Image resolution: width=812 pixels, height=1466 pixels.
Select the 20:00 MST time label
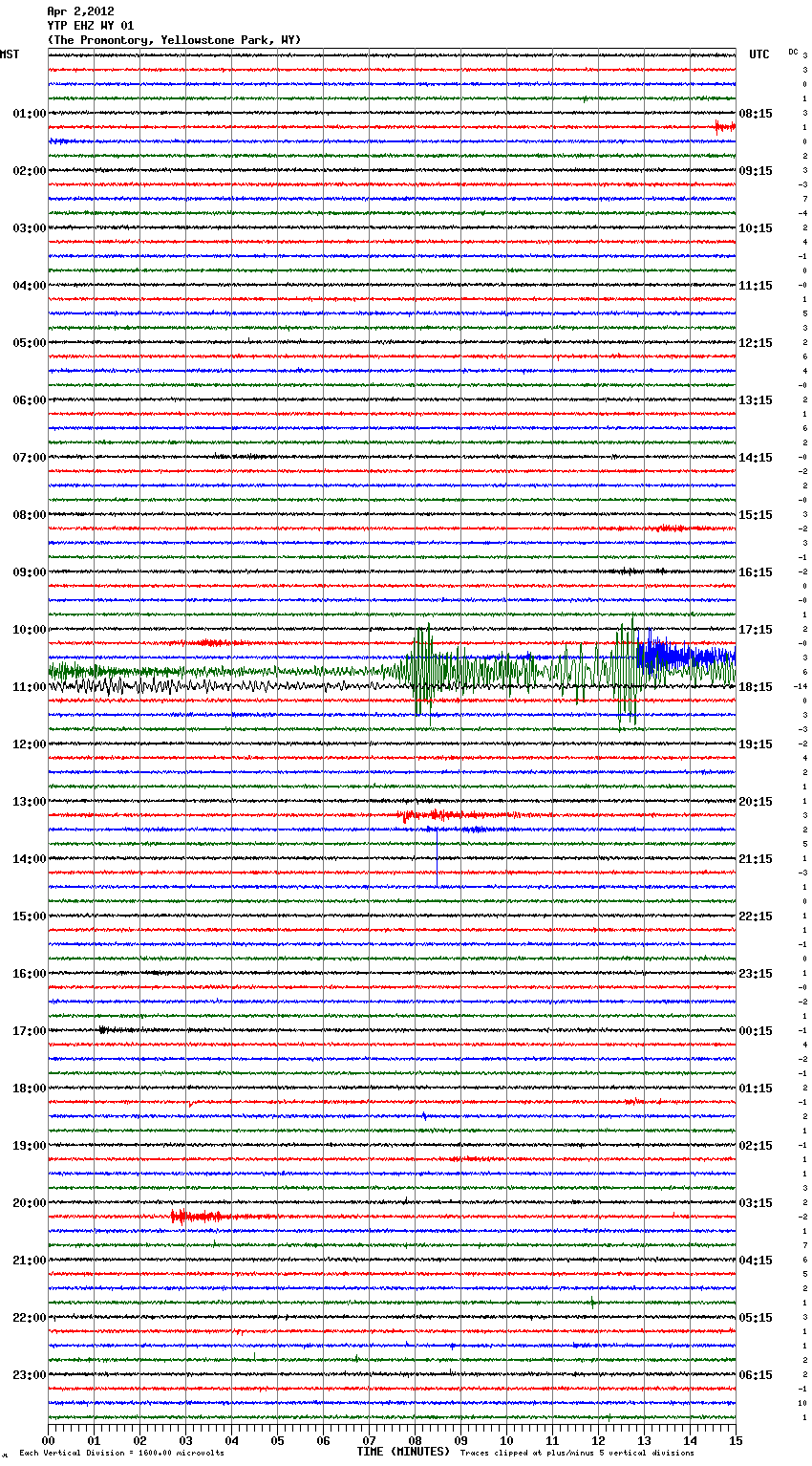click(x=30, y=1203)
